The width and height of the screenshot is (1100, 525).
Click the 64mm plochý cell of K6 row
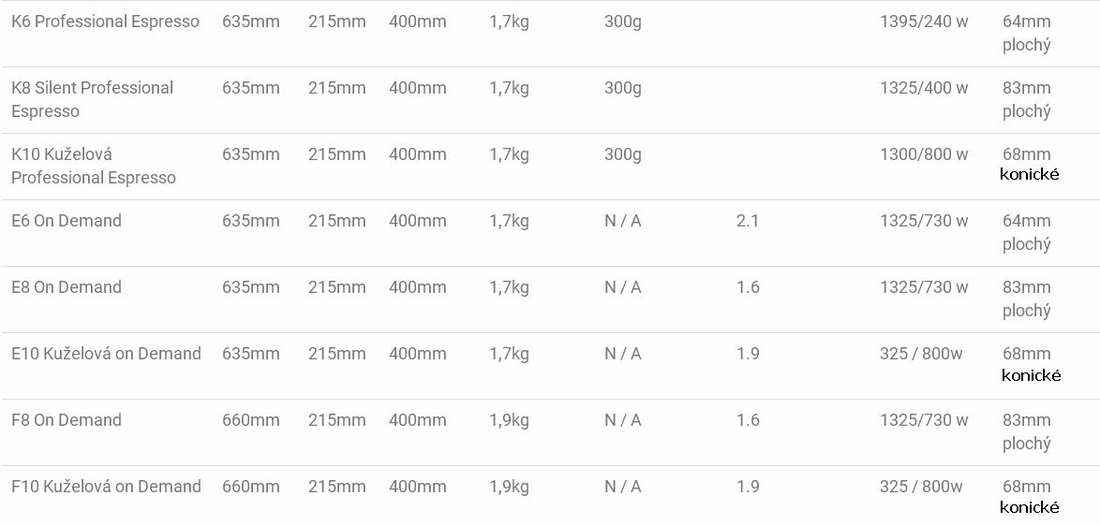(1027, 34)
